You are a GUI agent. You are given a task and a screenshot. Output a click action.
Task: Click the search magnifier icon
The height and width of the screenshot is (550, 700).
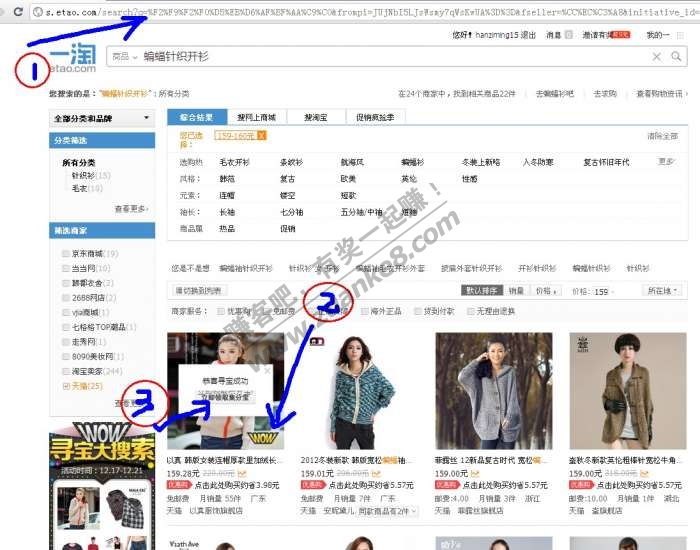click(x=676, y=56)
